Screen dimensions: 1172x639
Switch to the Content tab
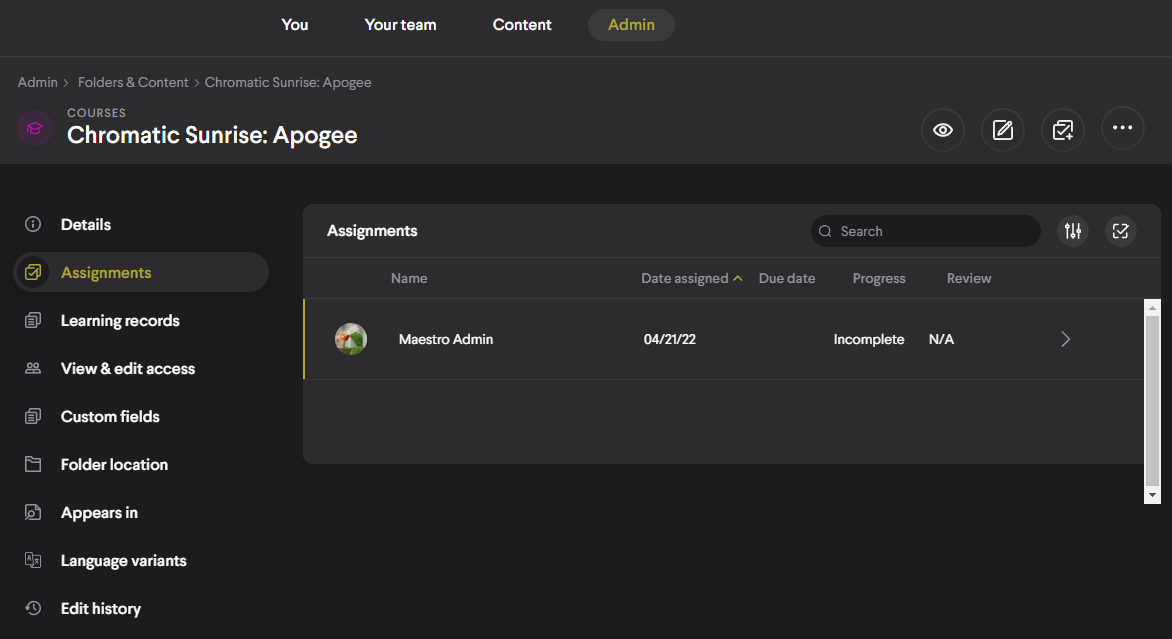tap(522, 25)
